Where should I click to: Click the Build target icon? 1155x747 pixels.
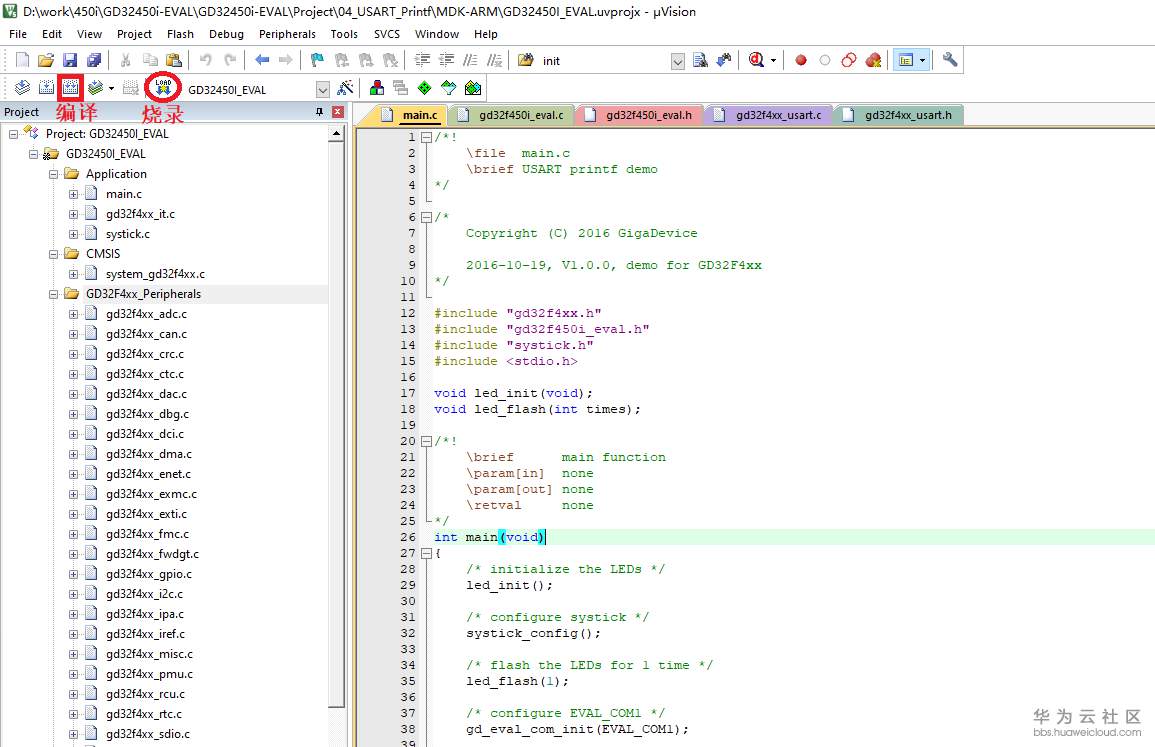(45, 88)
